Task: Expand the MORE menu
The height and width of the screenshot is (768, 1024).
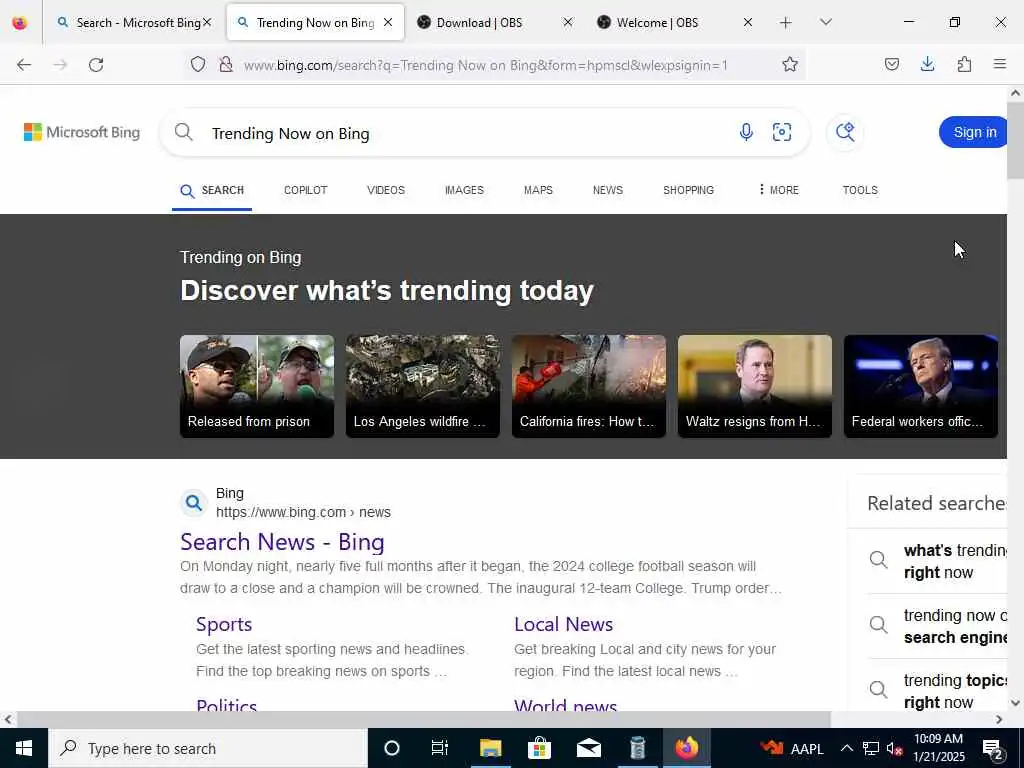Action: [x=778, y=191]
